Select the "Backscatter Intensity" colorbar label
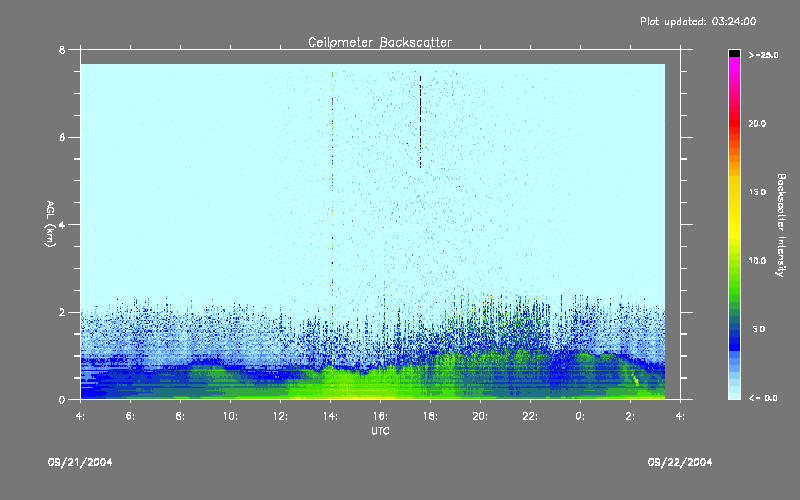Screen dimensions: 800x500 [781, 225]
